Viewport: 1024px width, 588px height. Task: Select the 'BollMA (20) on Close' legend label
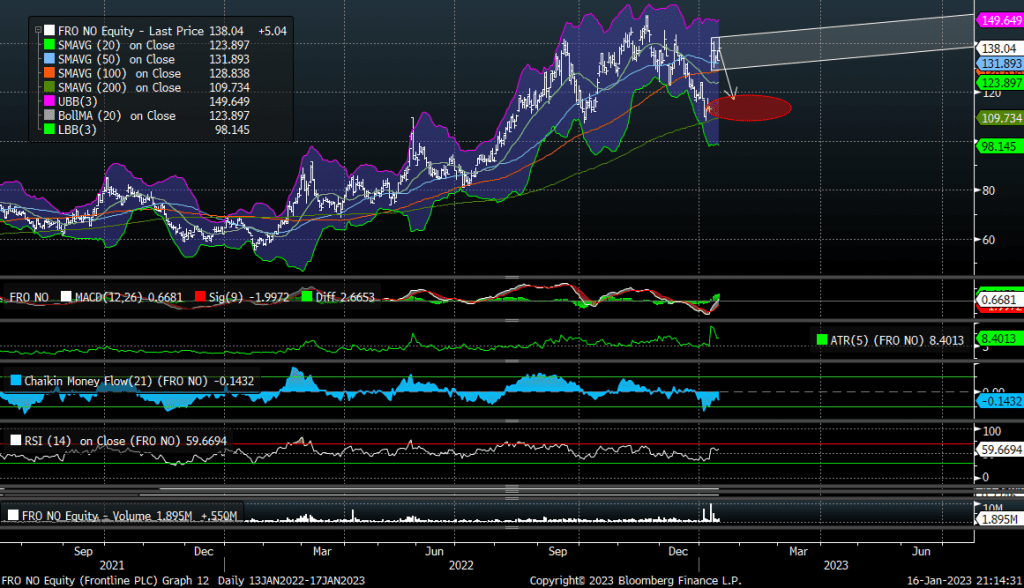[x=117, y=116]
